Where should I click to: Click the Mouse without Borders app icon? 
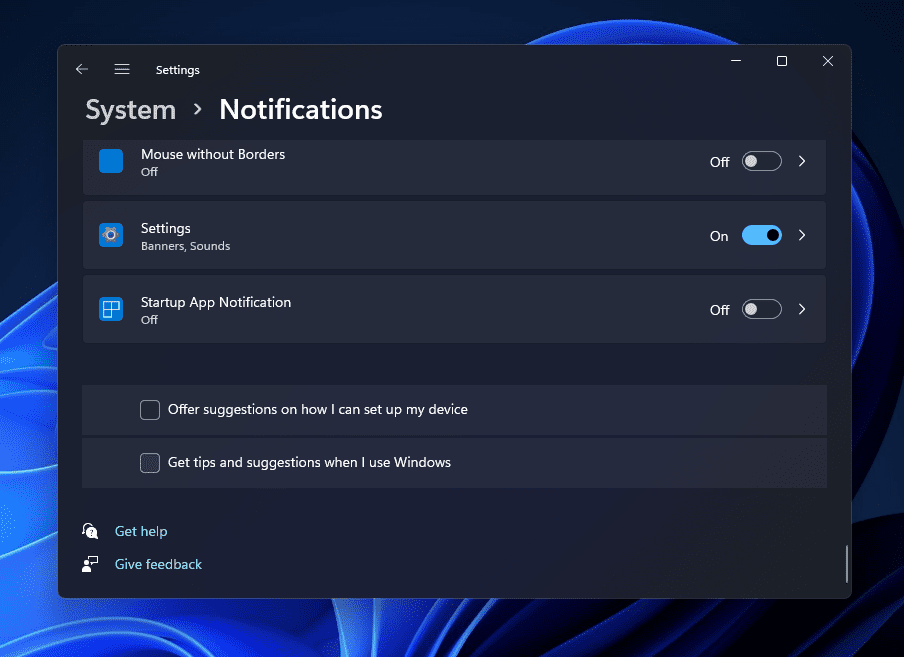[111, 161]
